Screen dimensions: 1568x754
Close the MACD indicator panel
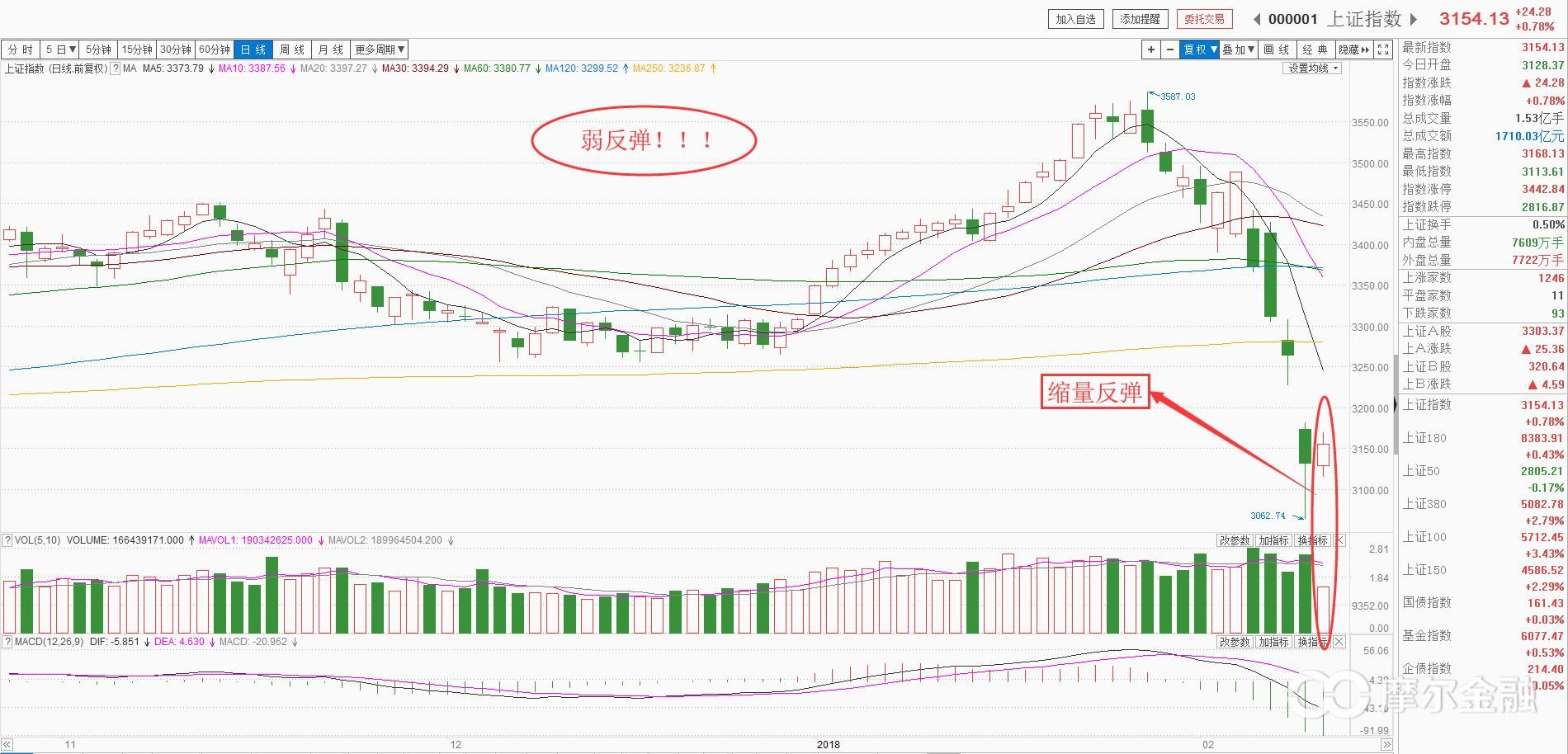click(x=1339, y=641)
